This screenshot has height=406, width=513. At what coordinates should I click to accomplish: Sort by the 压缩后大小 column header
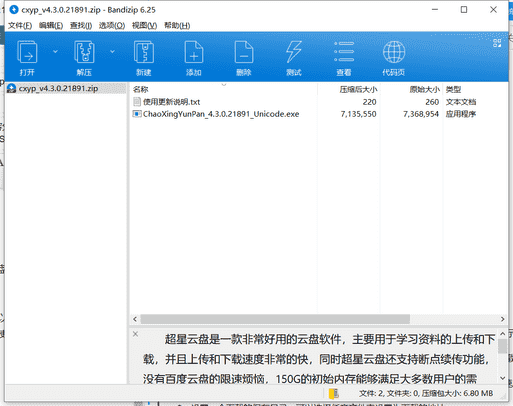pos(358,89)
